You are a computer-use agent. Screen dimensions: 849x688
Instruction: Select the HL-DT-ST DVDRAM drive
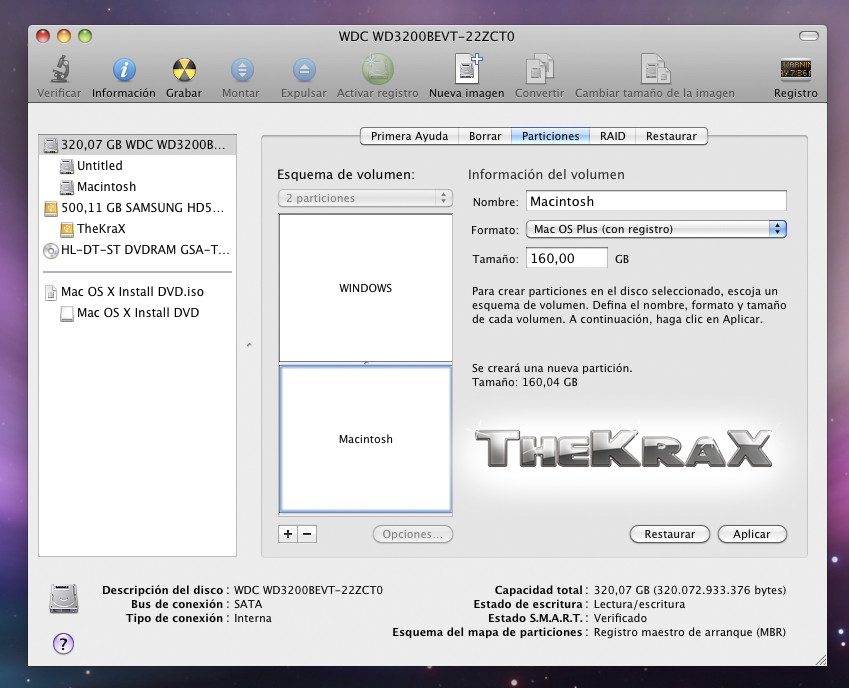tap(138, 250)
